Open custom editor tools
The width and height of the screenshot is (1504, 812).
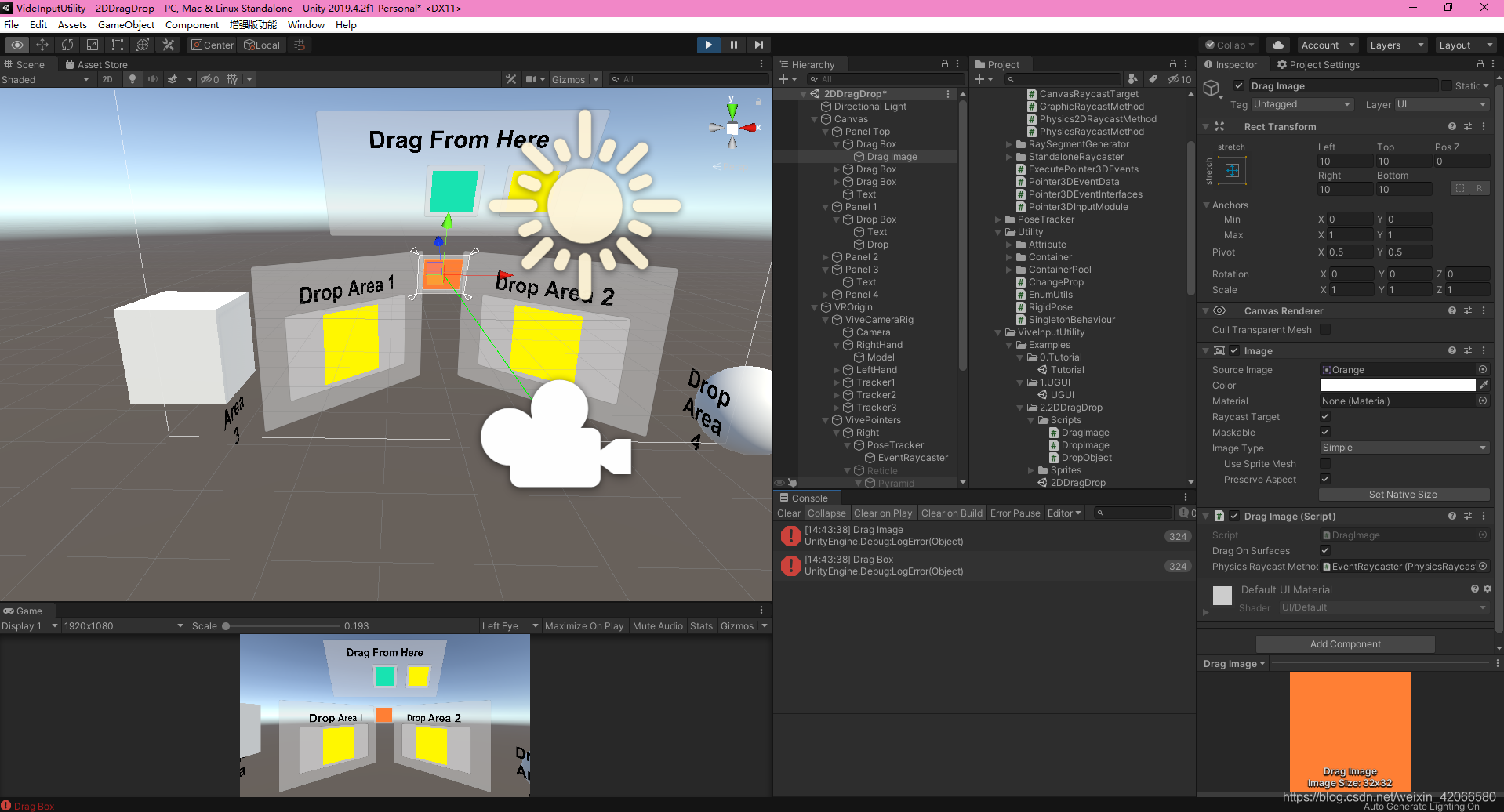click(168, 45)
